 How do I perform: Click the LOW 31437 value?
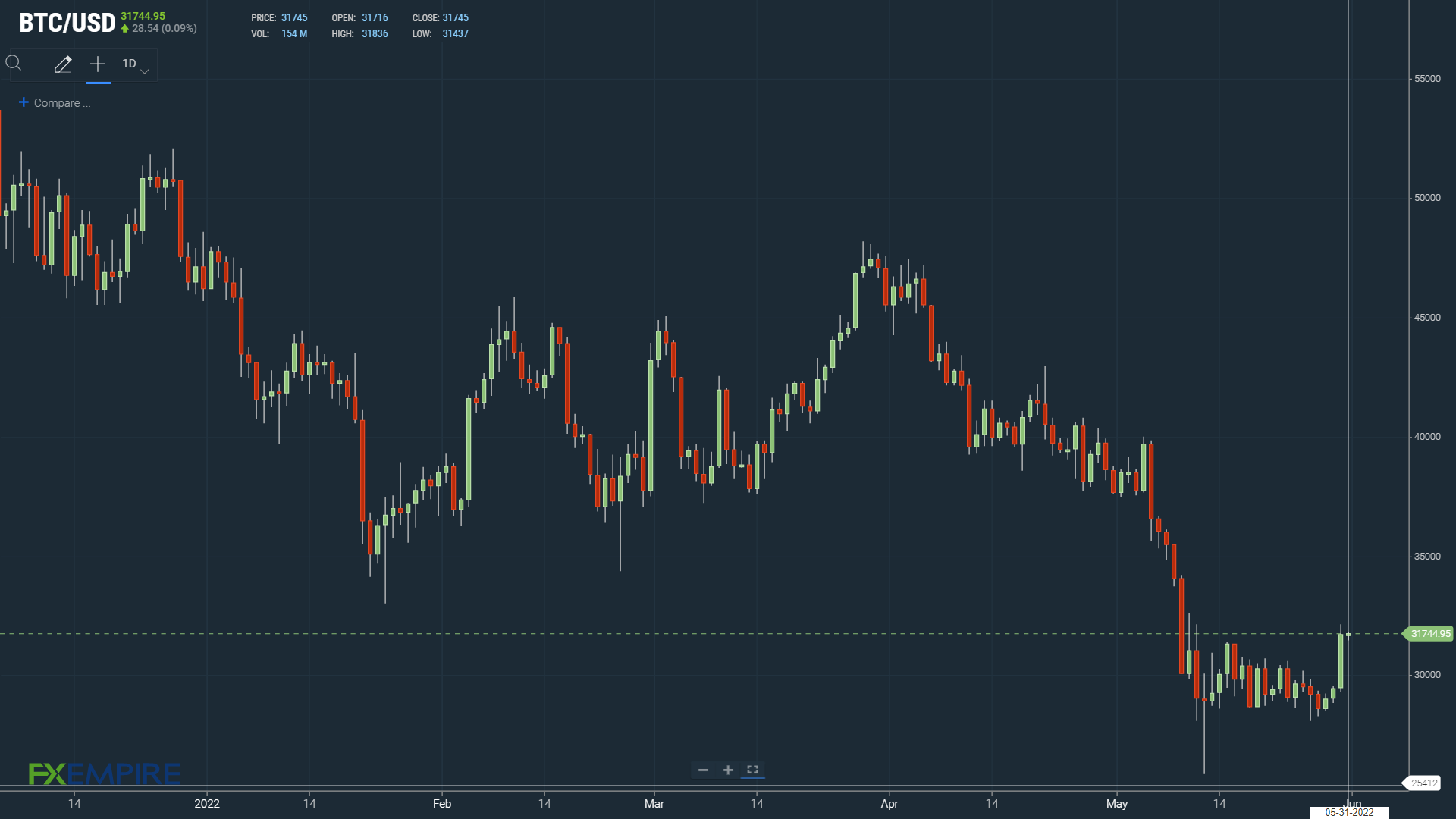(x=455, y=34)
